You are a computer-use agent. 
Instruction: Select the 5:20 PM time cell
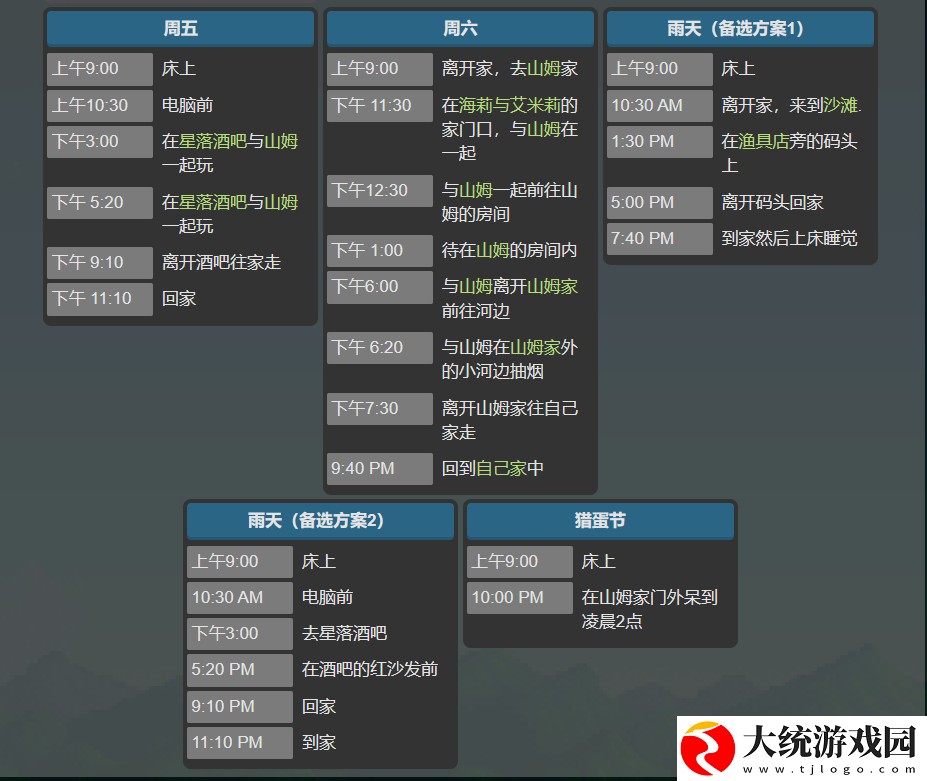[240, 669]
